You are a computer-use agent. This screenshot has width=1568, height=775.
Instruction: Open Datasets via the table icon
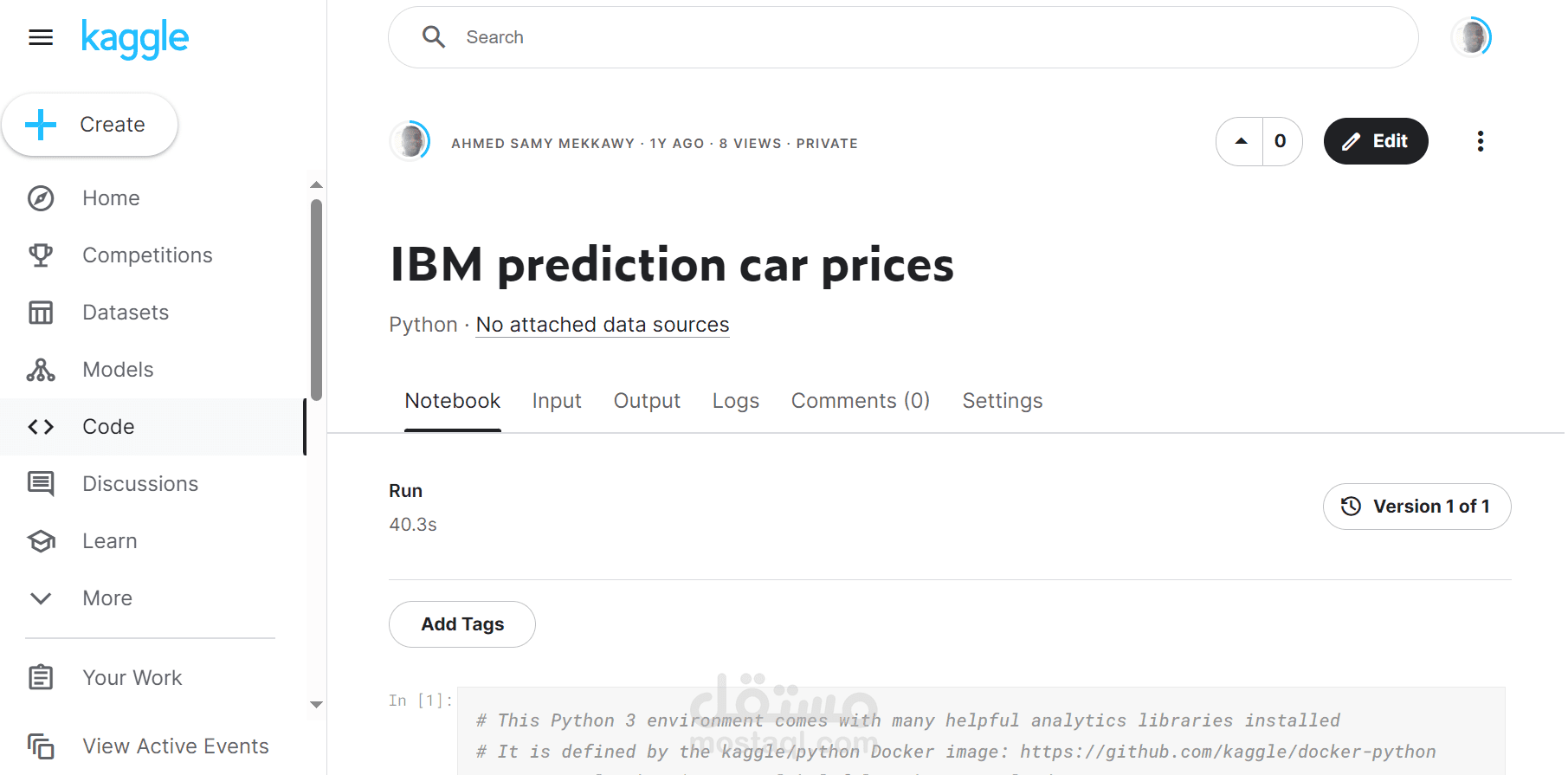pyautogui.click(x=41, y=313)
